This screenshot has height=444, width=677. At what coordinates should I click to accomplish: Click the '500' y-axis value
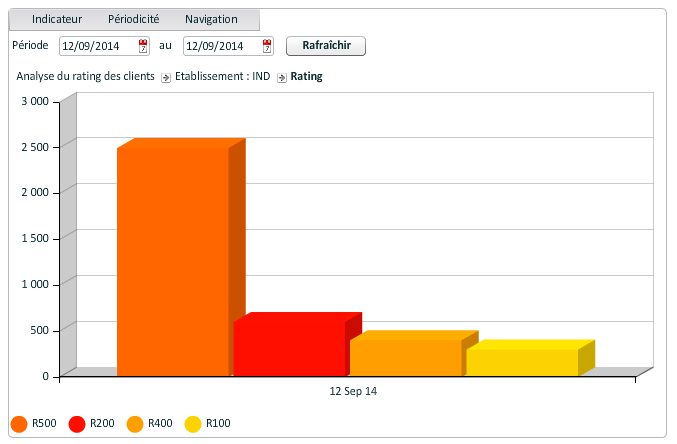[39, 330]
